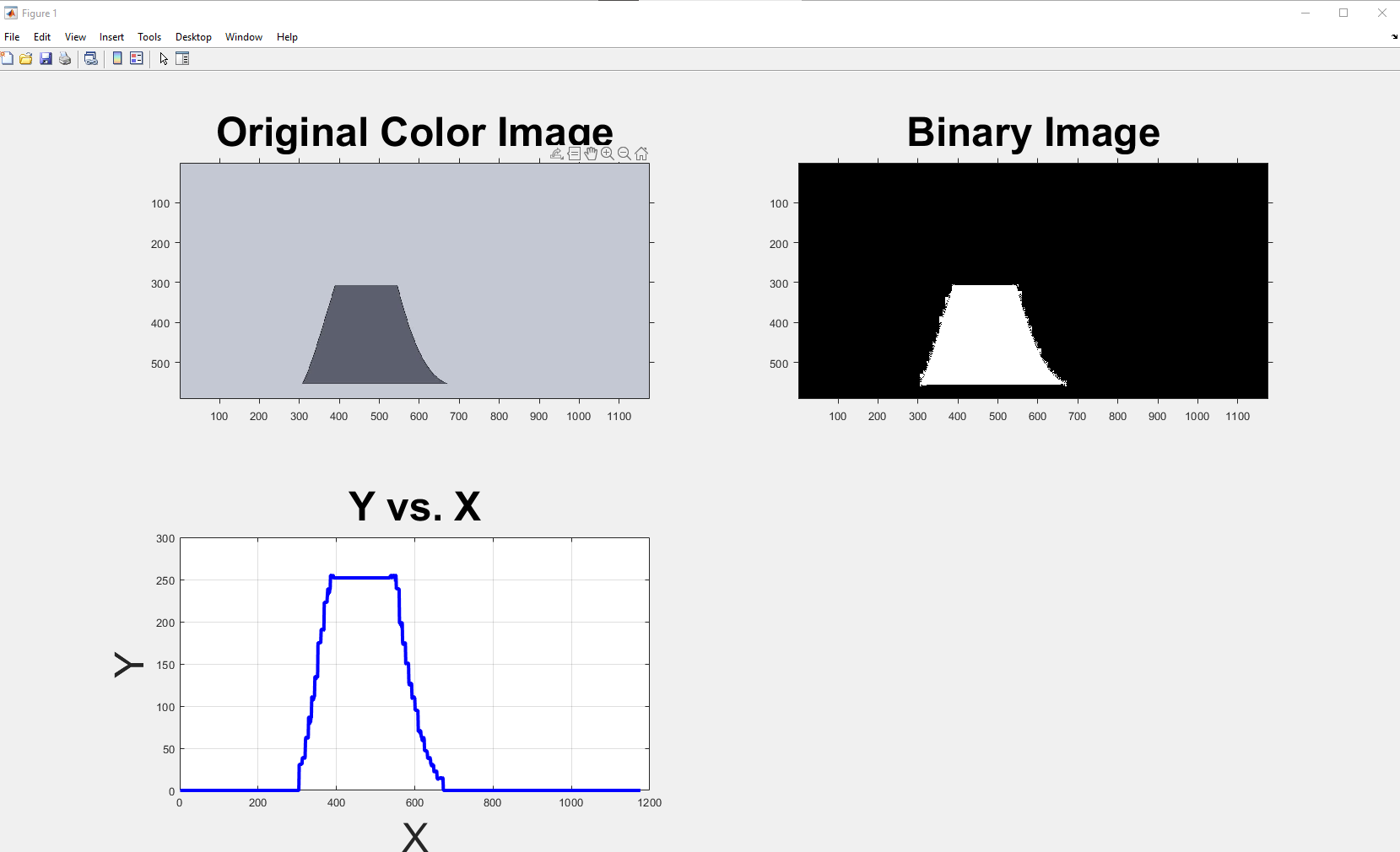Insert a colorbar
Image resolution: width=1400 pixels, height=852 pixels.
coord(116,58)
